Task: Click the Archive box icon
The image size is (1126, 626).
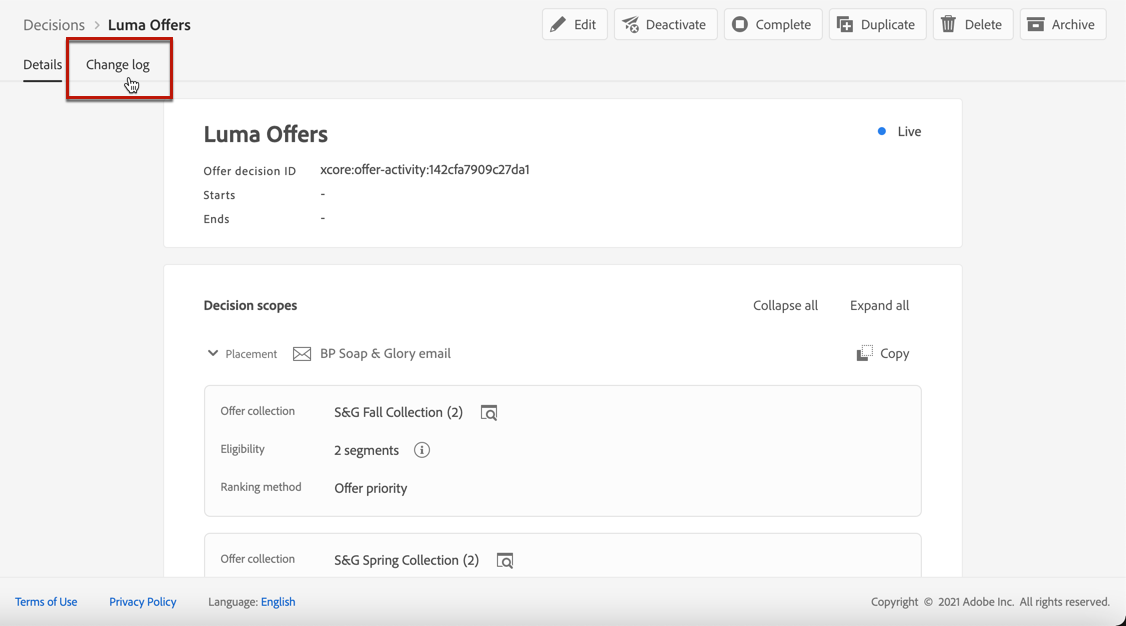Action: pos(1036,25)
